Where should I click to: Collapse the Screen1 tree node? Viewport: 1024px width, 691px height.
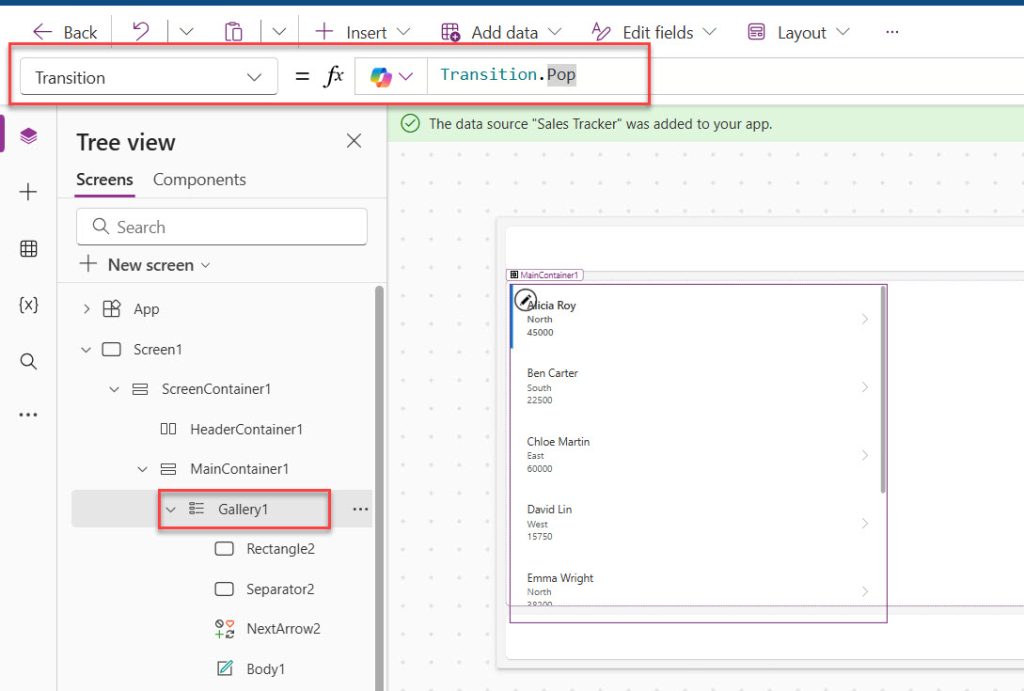(86, 349)
